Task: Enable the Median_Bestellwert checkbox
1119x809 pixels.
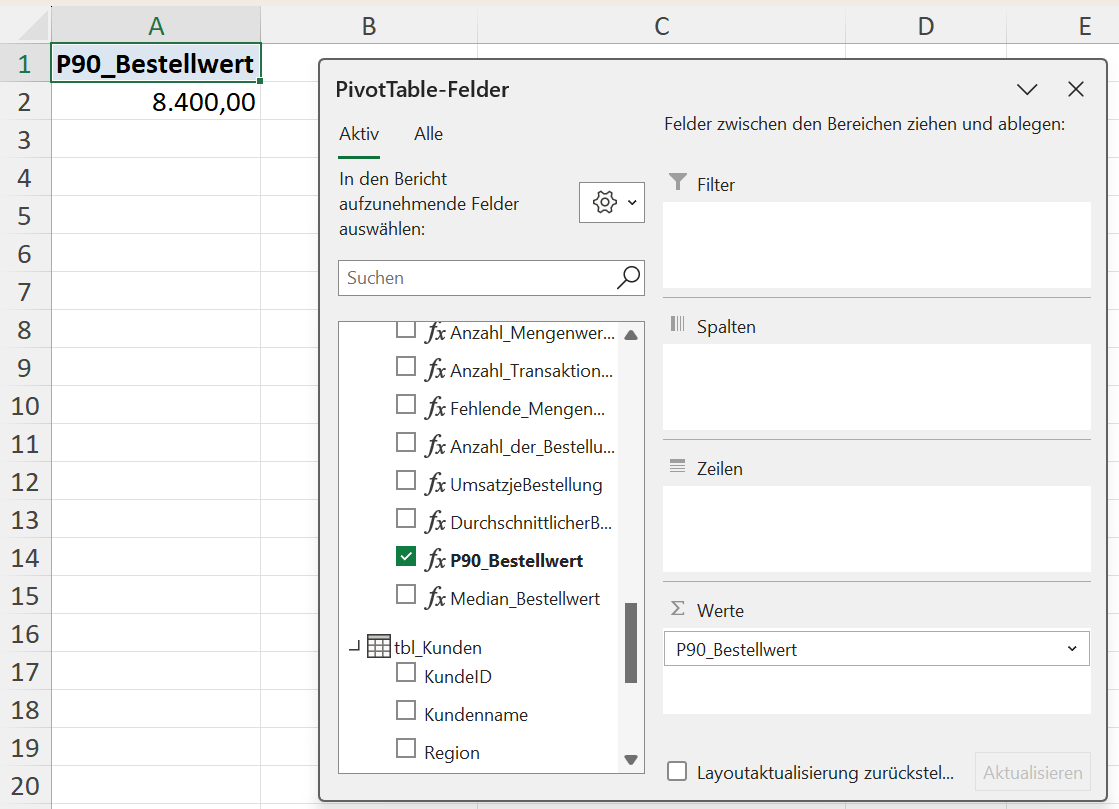Action: [406, 595]
